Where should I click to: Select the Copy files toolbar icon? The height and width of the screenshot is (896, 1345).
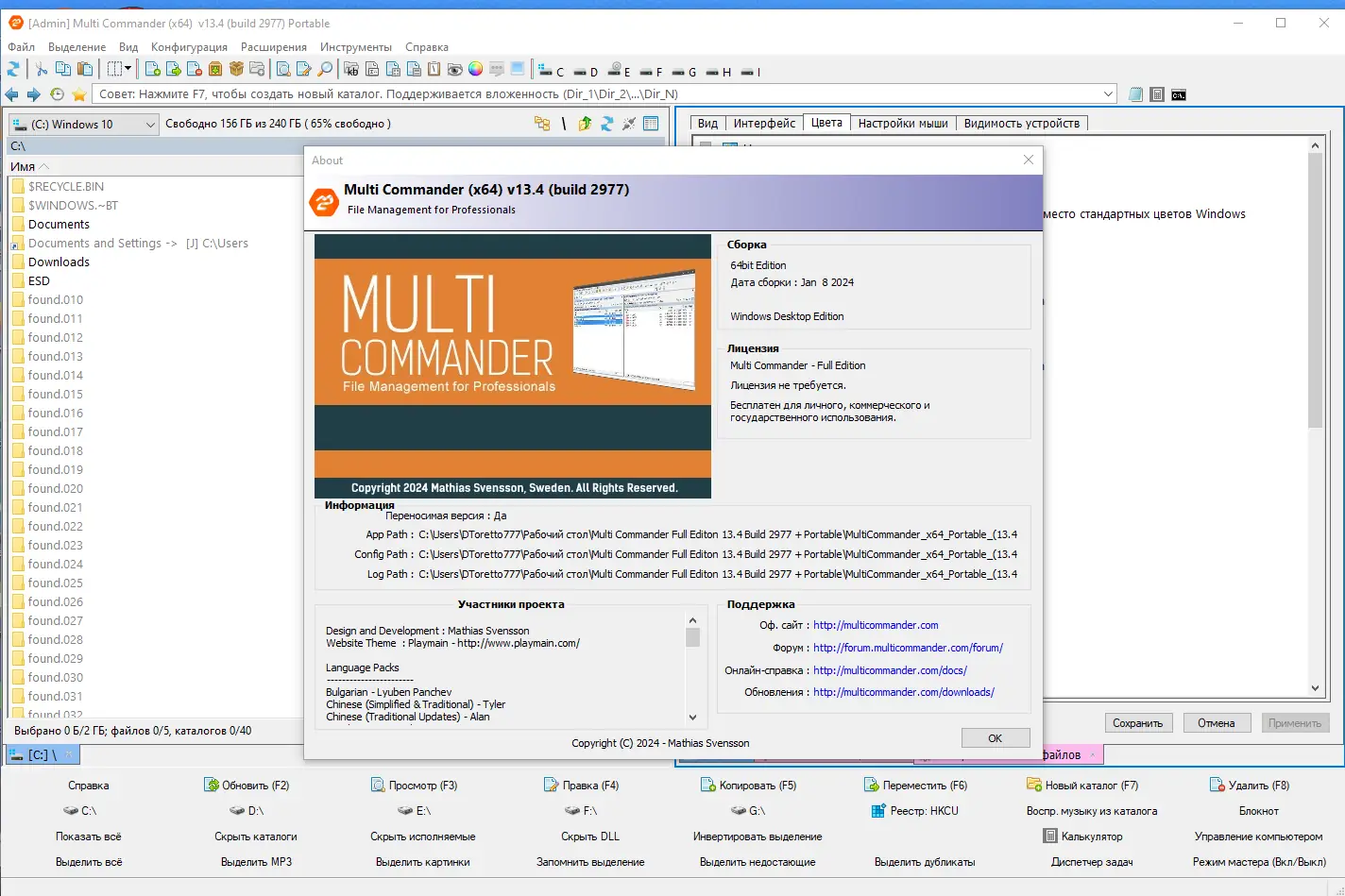point(62,69)
